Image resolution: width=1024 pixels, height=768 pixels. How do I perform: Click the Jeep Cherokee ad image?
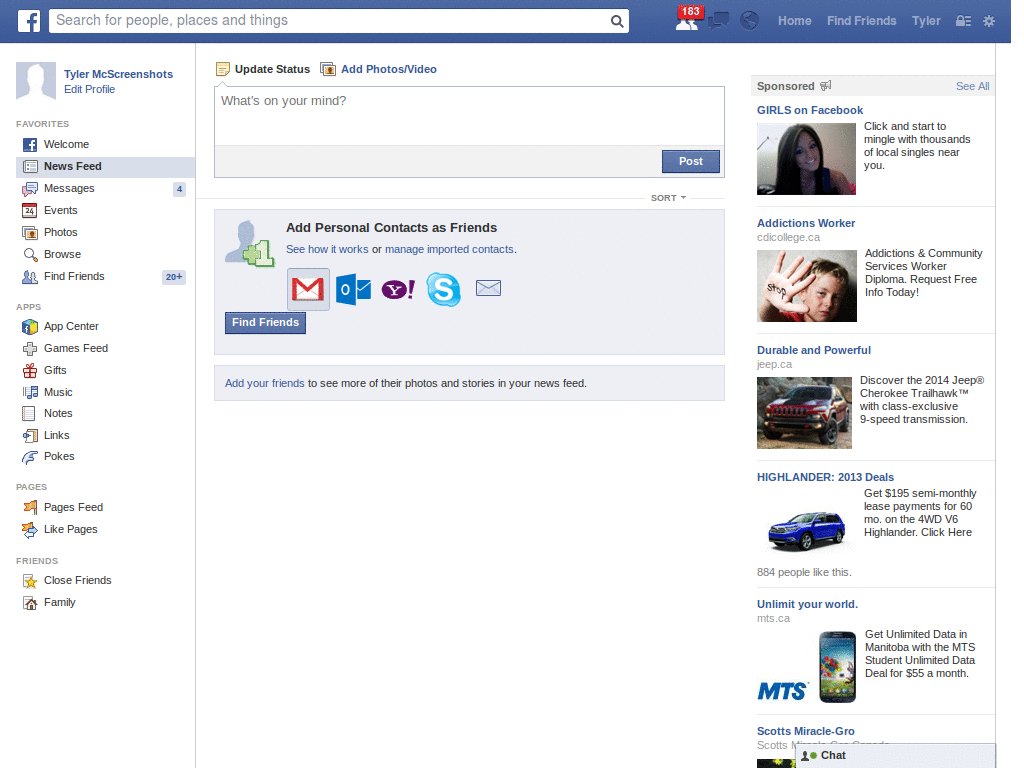pyautogui.click(x=805, y=413)
